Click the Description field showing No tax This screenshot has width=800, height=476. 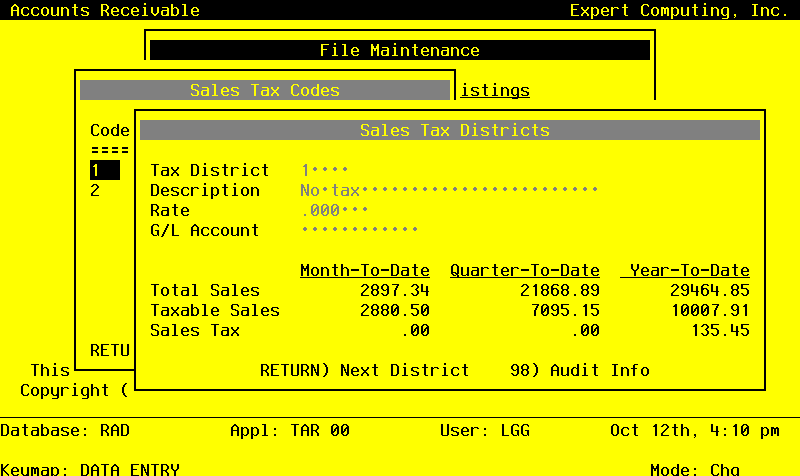tap(449, 190)
